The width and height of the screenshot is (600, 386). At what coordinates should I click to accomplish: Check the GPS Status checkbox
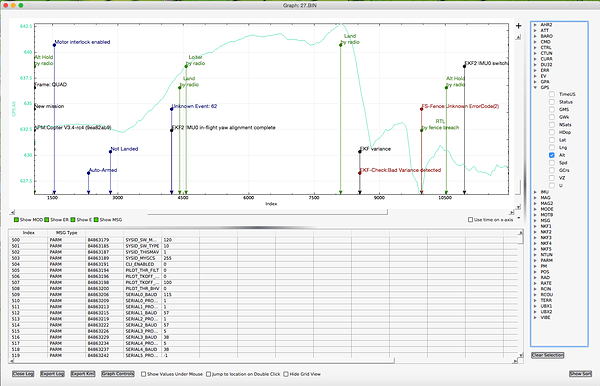(552, 102)
